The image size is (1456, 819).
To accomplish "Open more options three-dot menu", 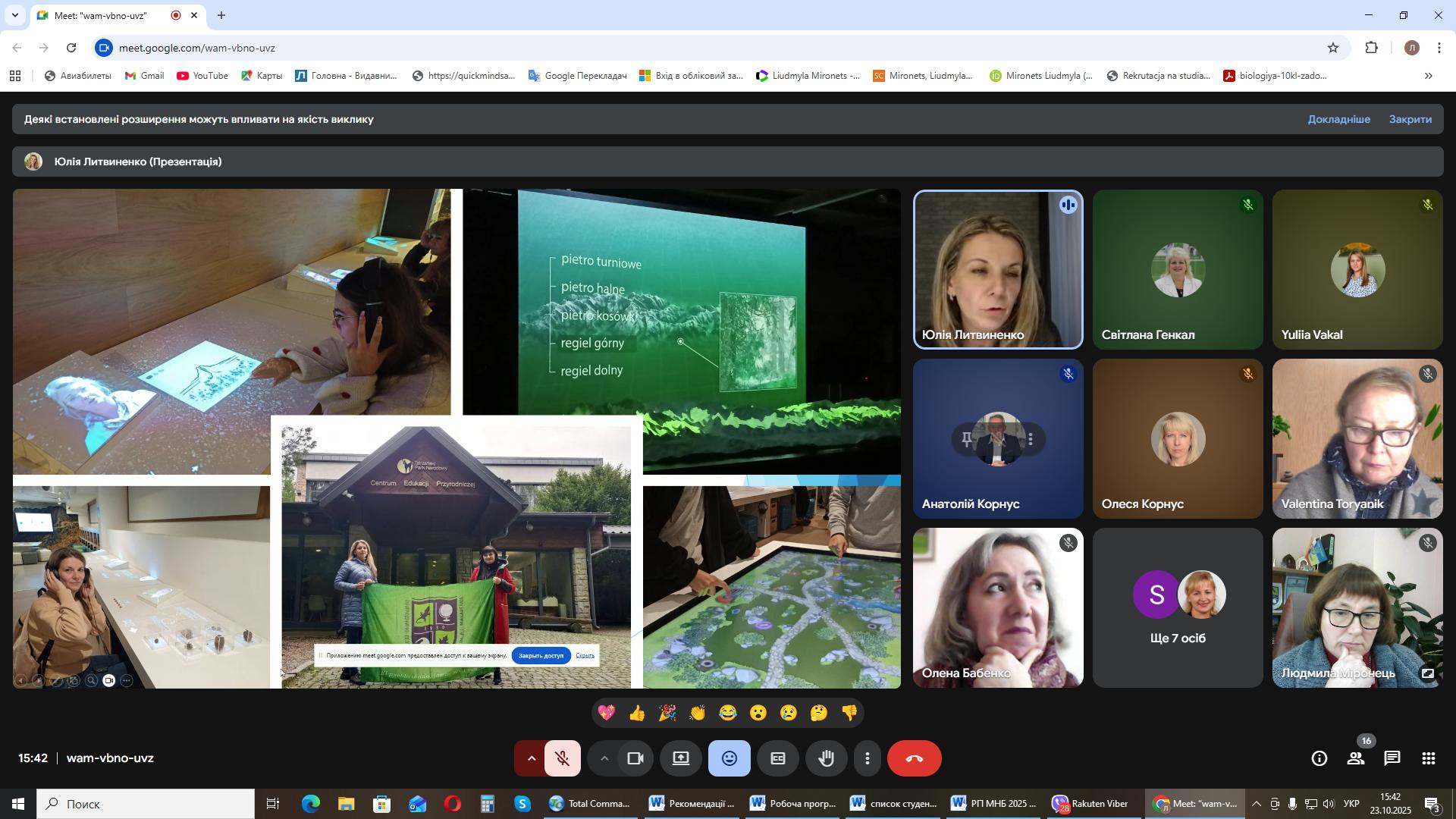I will click(x=868, y=758).
